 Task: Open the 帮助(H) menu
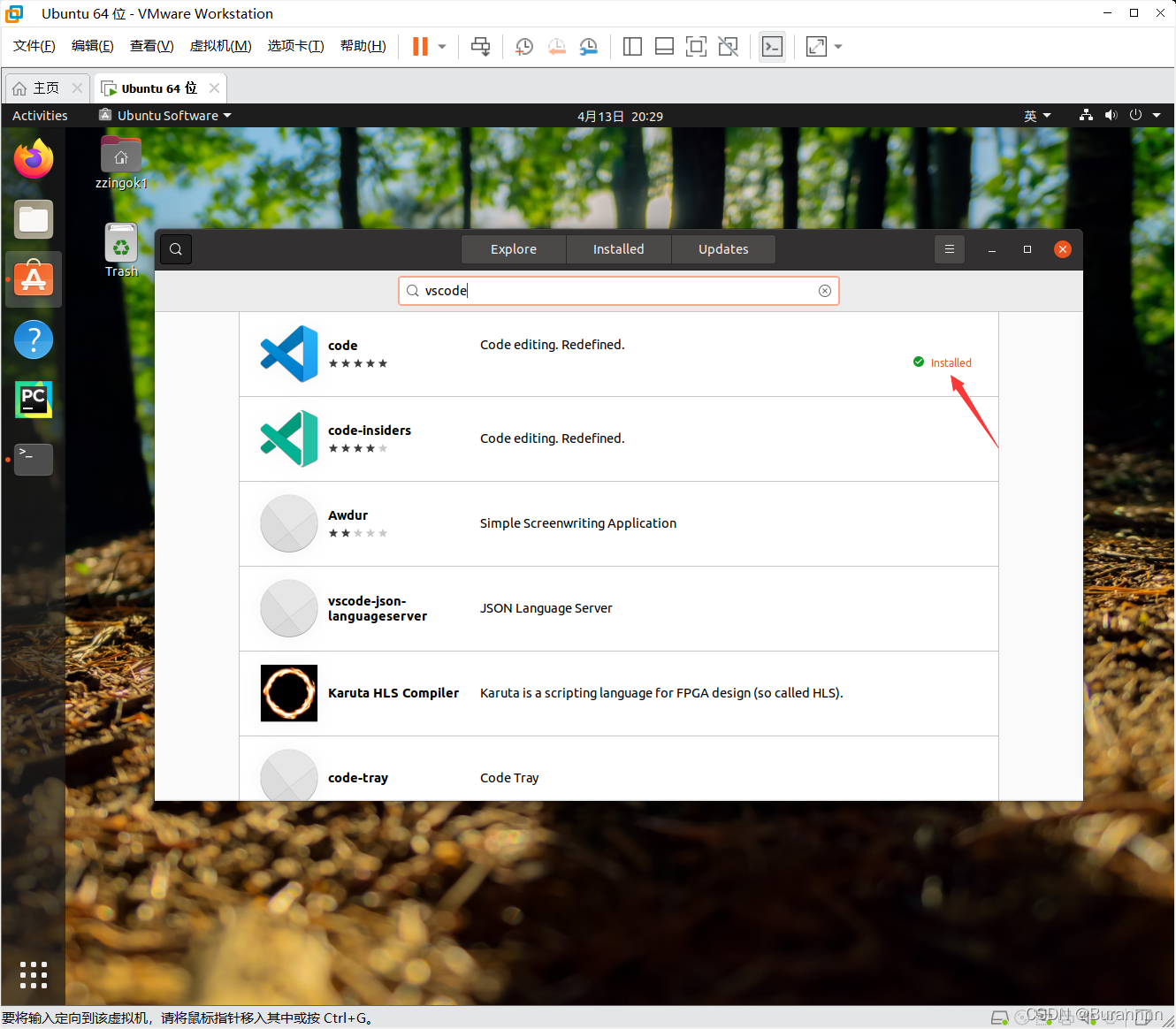[363, 46]
